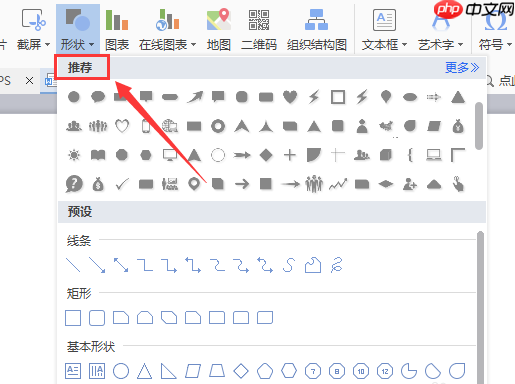Viewport: 515px width, 384px height.
Task: Open the 二维码 QR code tool
Action: tap(259, 29)
